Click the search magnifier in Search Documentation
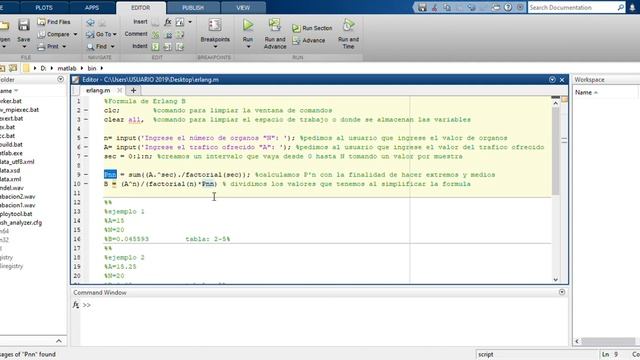This screenshot has height=360, width=640. 620,7
